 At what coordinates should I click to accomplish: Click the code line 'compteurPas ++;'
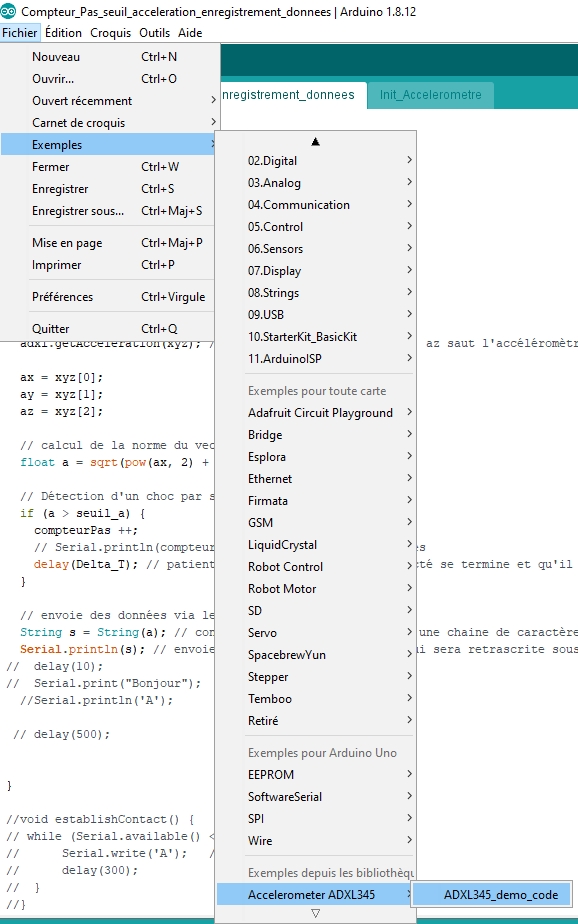86,530
